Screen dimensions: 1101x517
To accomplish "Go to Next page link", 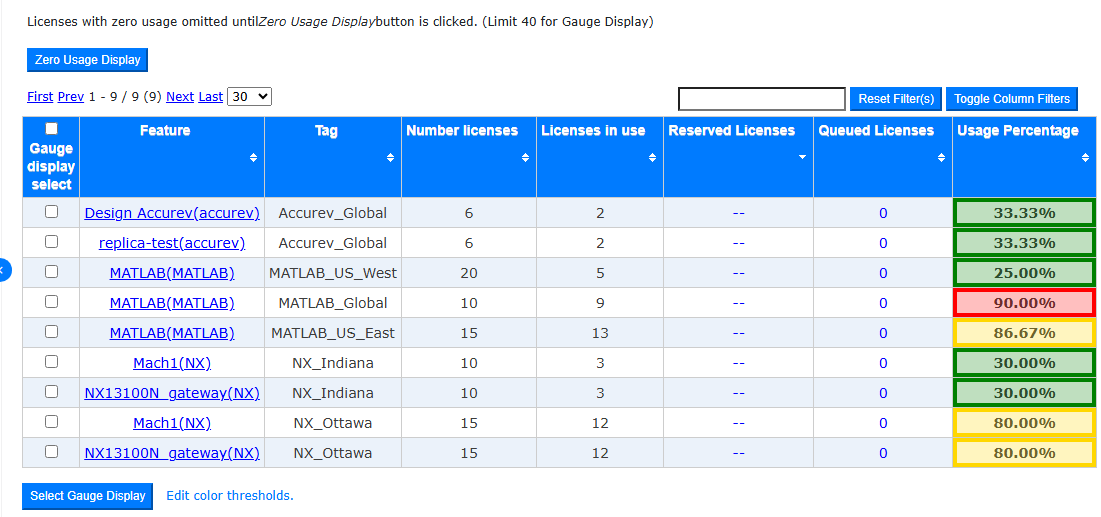I will [x=180, y=97].
